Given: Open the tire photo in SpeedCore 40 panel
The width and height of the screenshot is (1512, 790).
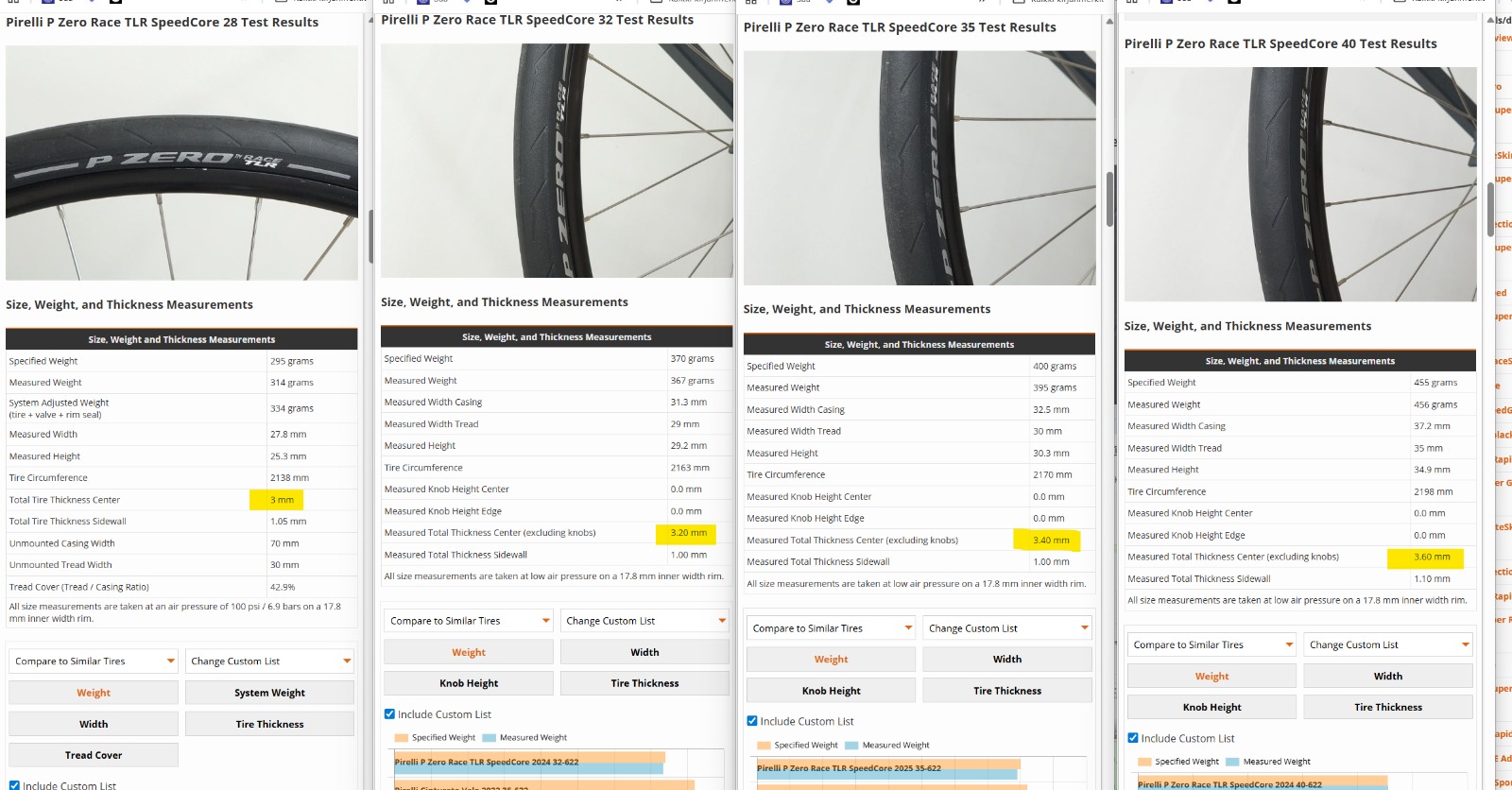Looking at the screenshot, I should [1299, 184].
